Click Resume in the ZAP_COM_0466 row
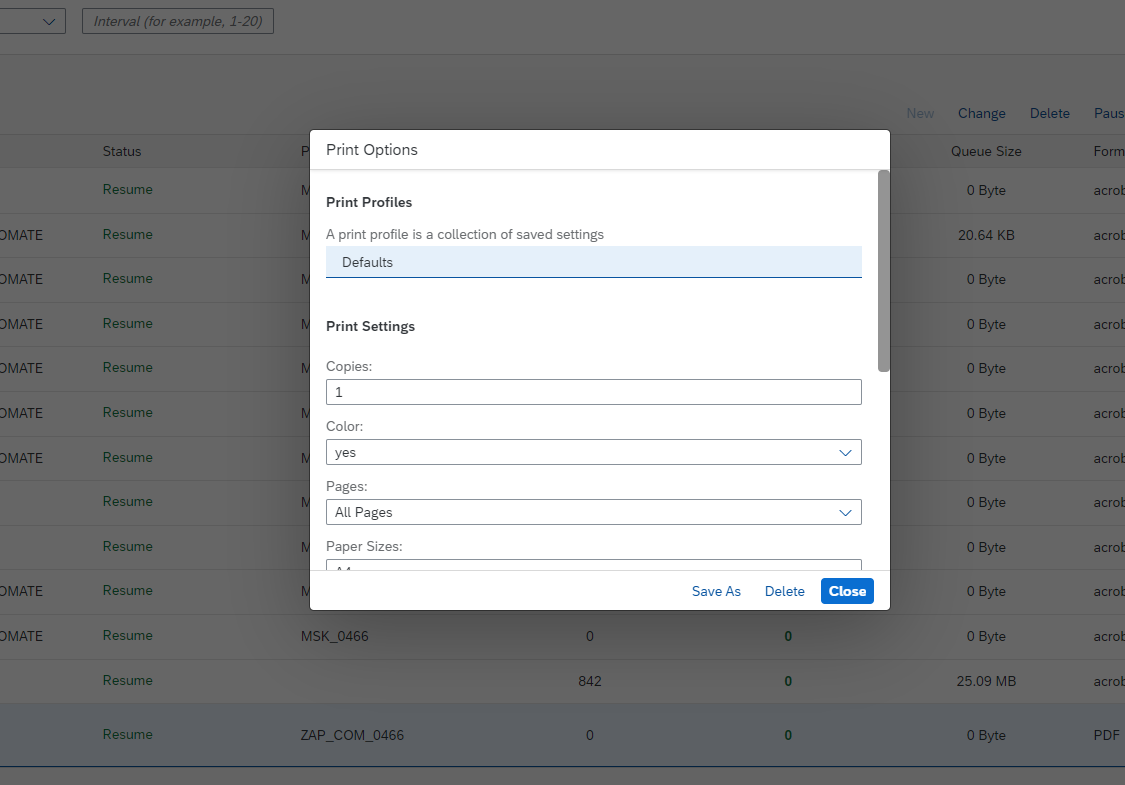Viewport: 1125px width, 785px height. click(x=128, y=735)
